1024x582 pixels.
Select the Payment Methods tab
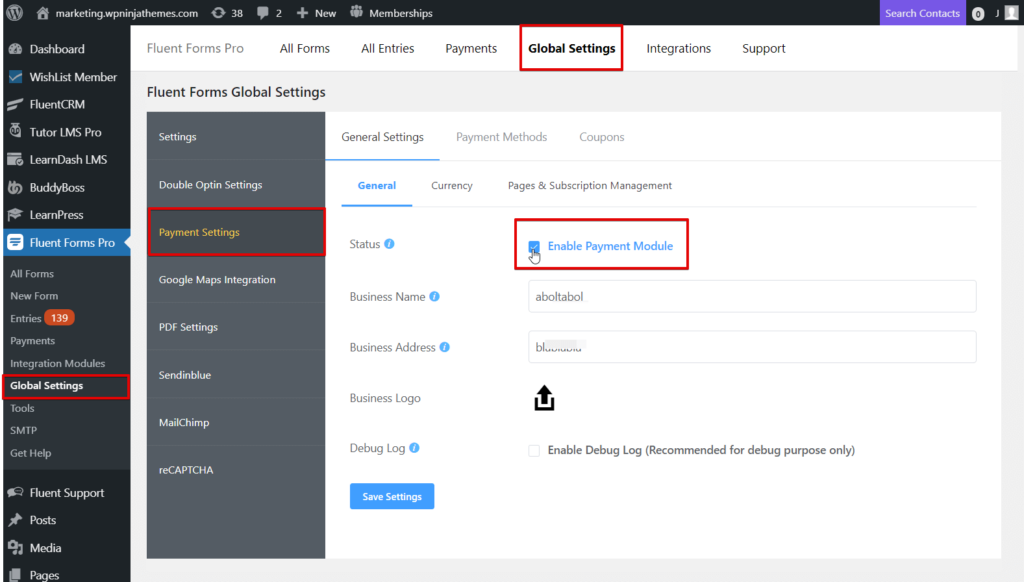click(x=502, y=137)
